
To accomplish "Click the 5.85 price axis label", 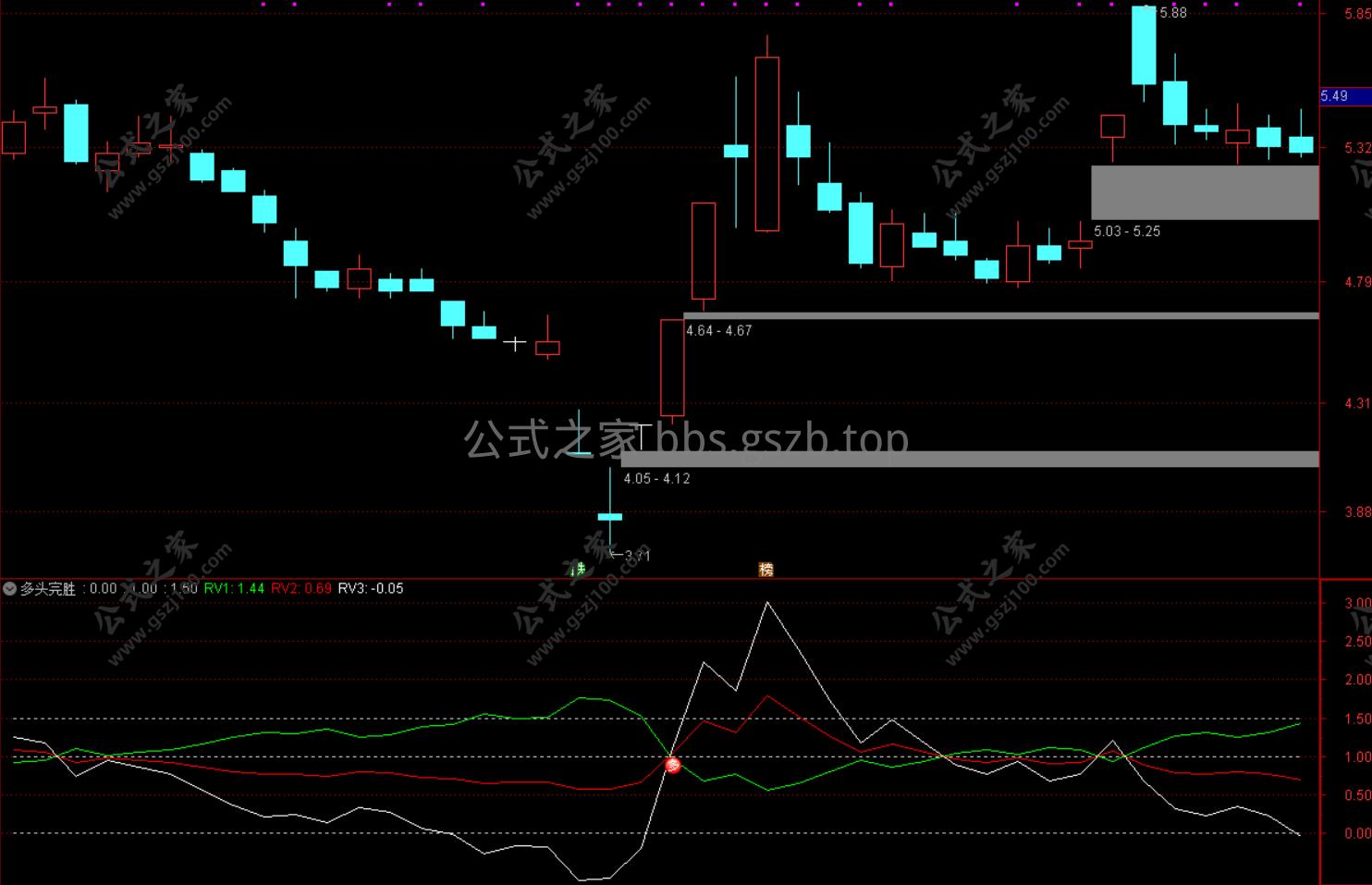I will point(1358,14).
